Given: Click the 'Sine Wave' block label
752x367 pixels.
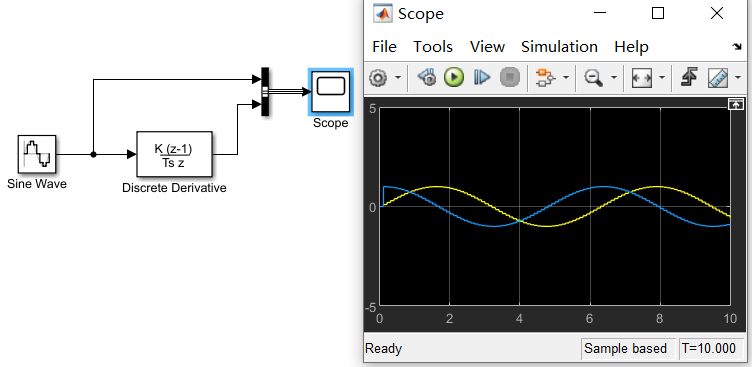Looking at the screenshot, I should [x=37, y=184].
